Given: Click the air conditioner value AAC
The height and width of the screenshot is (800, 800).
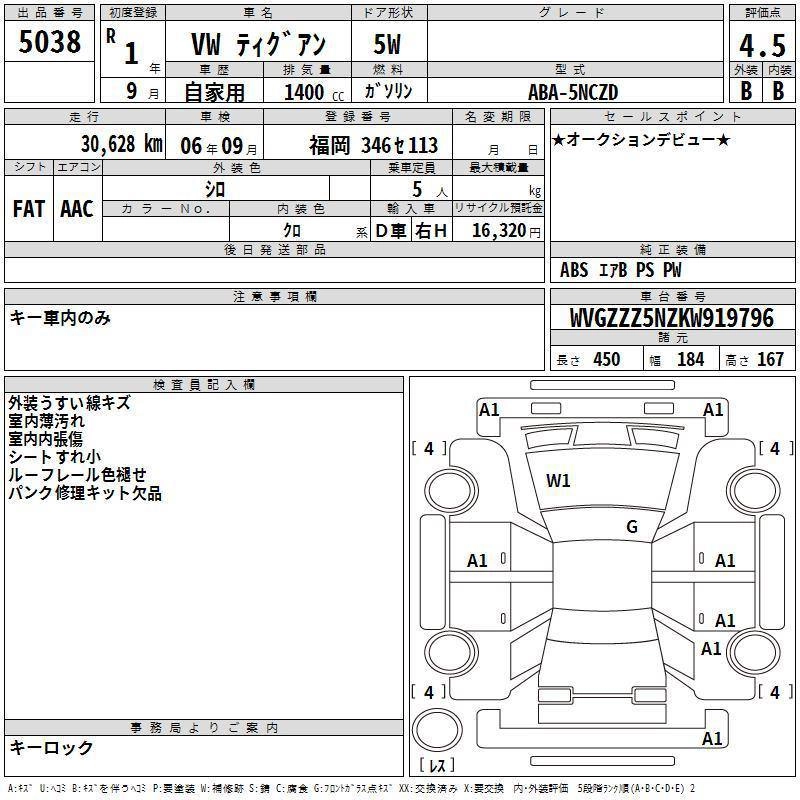Looking at the screenshot, I should (x=77, y=209).
